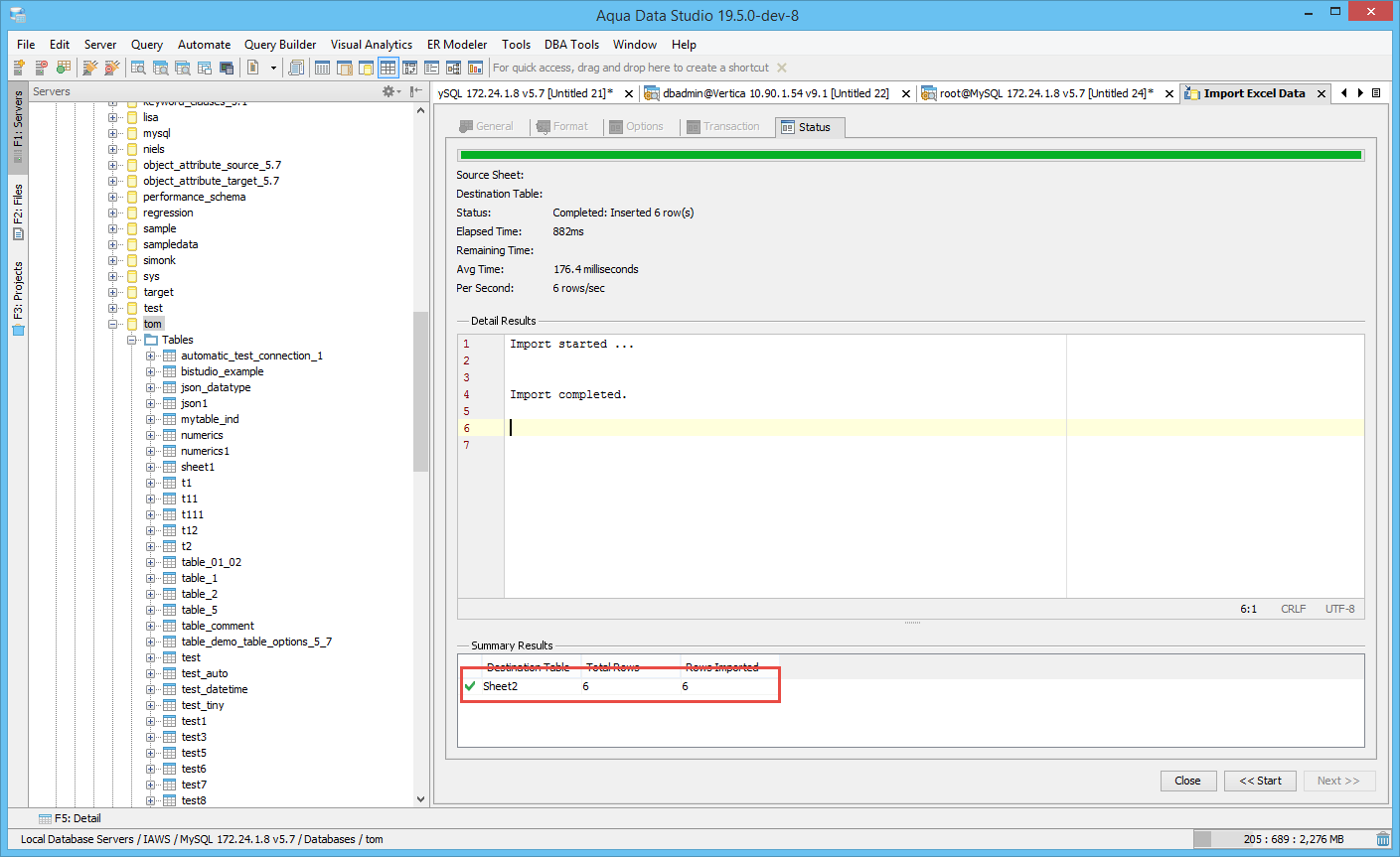Click the database icon next to sampledata
Viewport: 1400px width, 857px height.
tap(132, 244)
